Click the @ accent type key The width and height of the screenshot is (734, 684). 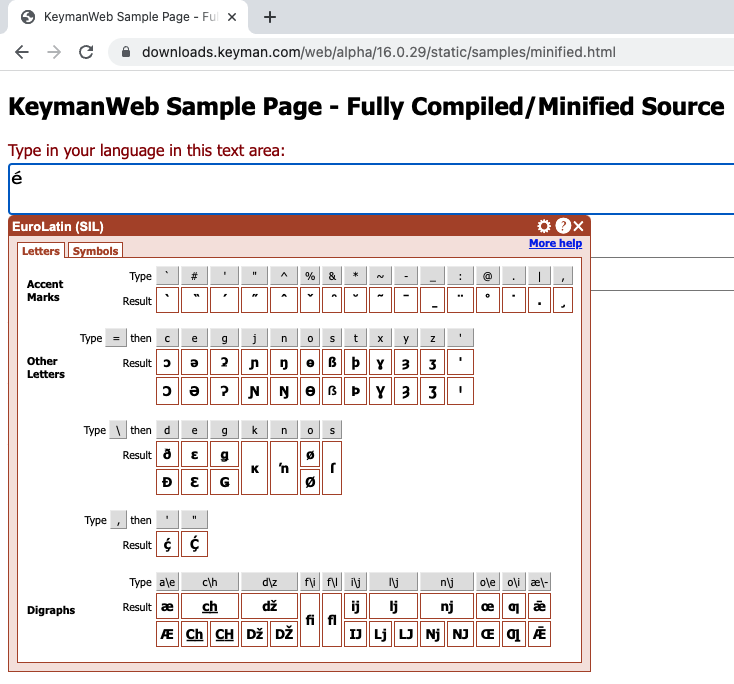click(487, 276)
